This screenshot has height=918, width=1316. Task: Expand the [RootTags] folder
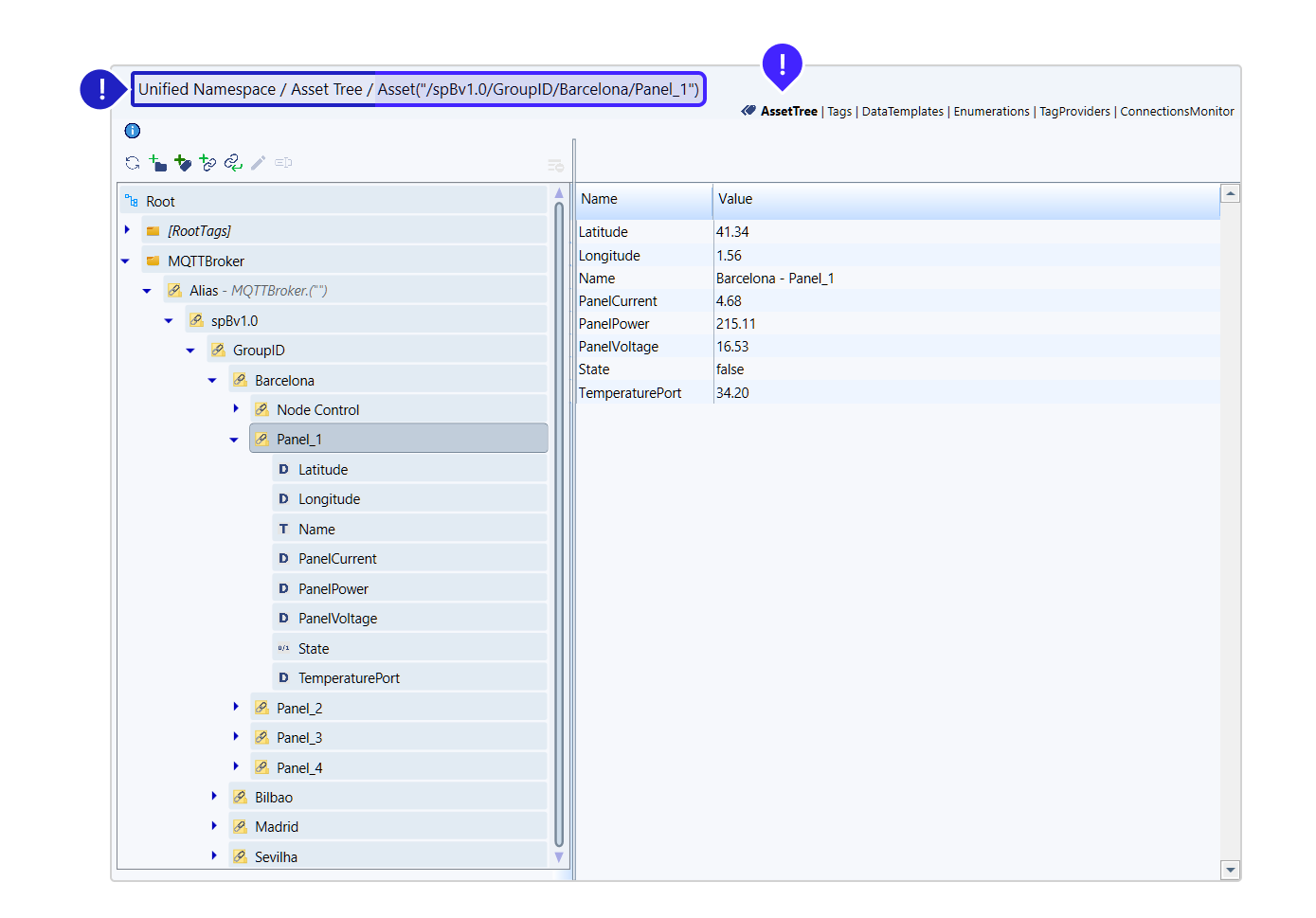[127, 230]
